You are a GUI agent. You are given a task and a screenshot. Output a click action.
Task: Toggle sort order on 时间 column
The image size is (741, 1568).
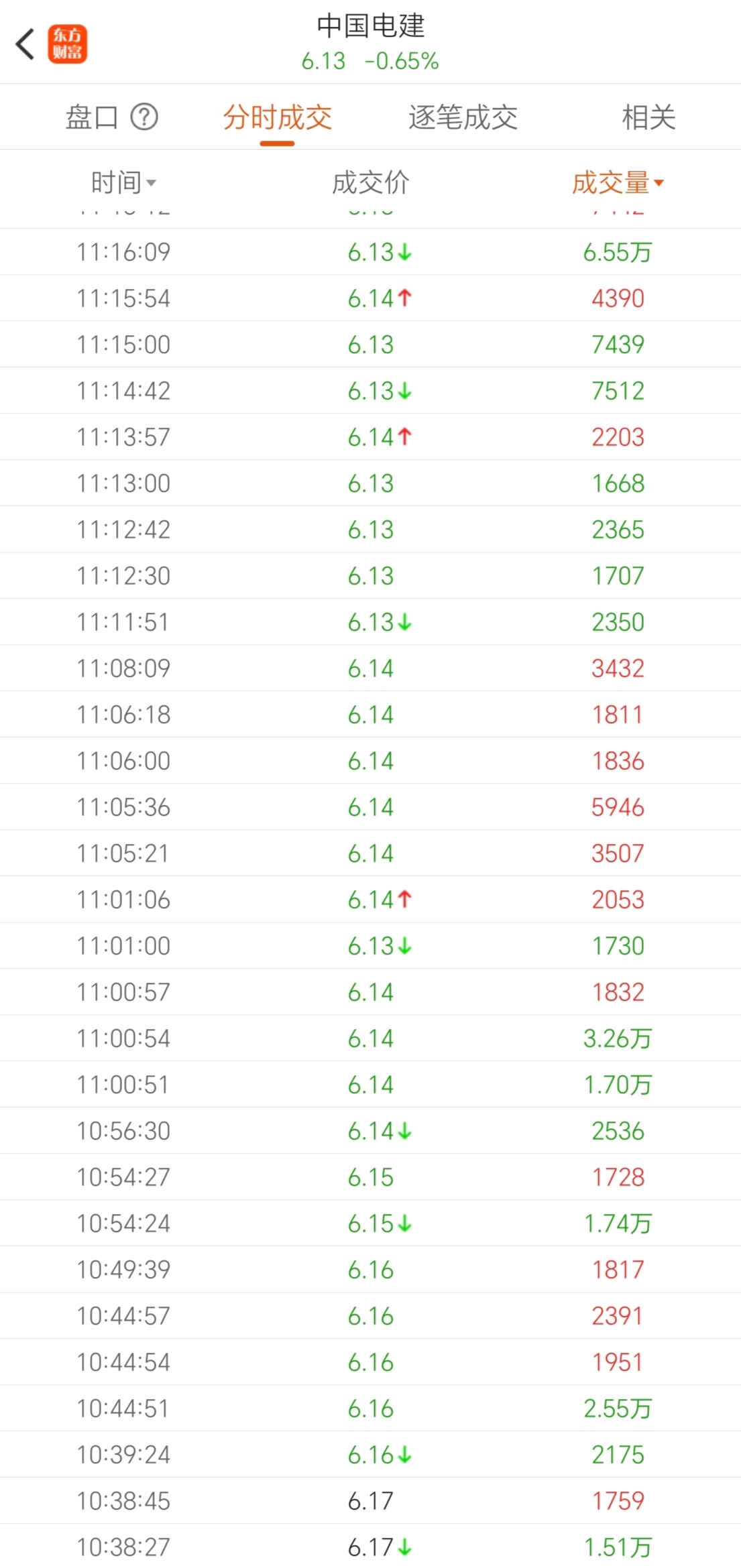coord(123,182)
